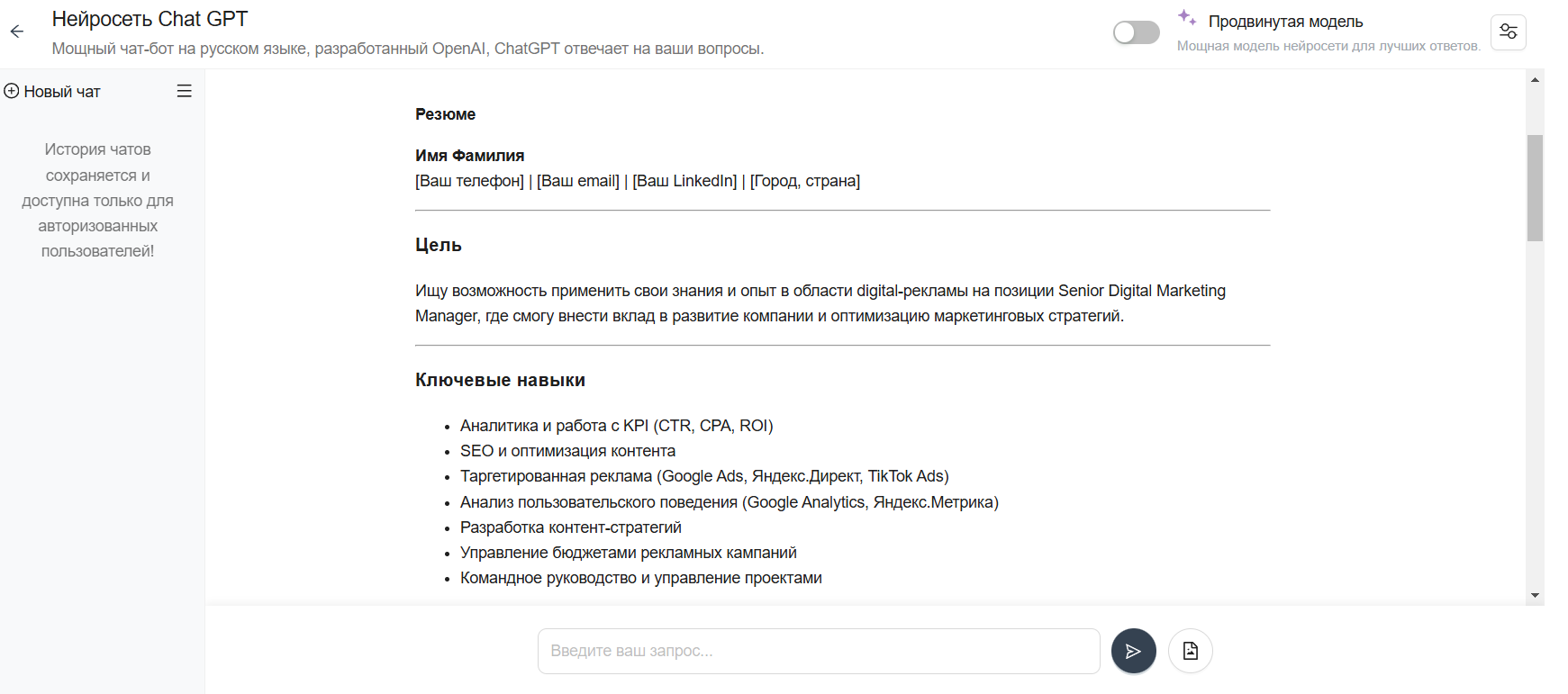Click the История чатов sidebar notice
Screen dimensions: 1568x694
97,200
